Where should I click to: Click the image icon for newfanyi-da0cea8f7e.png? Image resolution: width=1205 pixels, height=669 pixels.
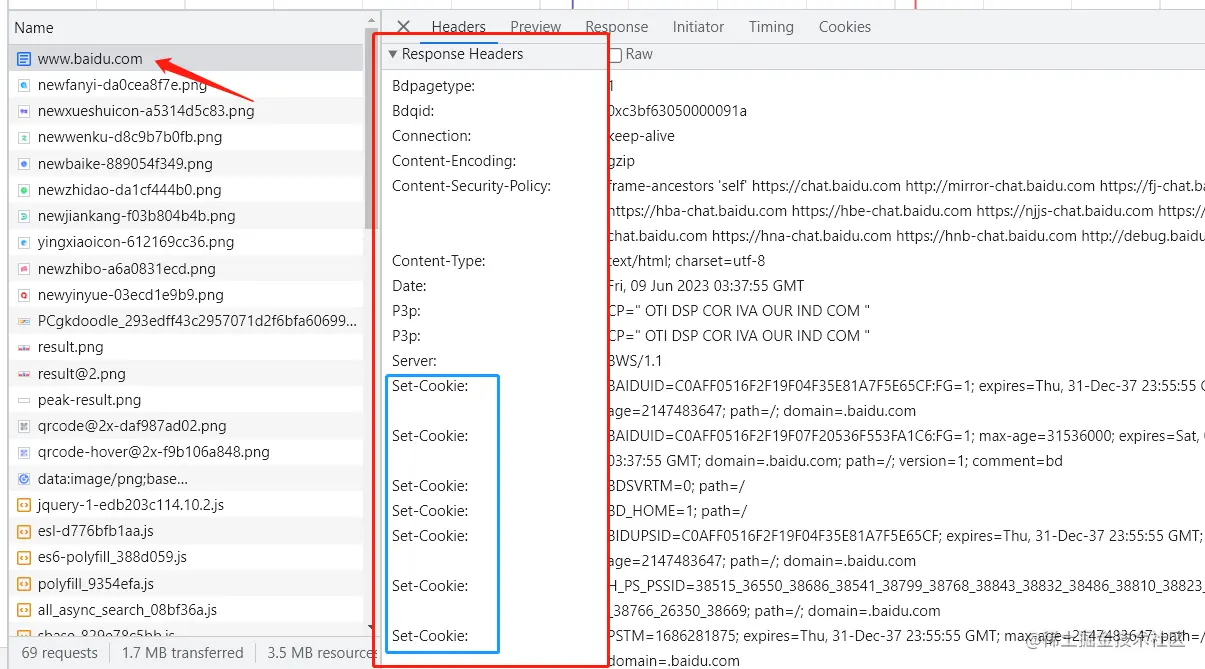[24, 85]
